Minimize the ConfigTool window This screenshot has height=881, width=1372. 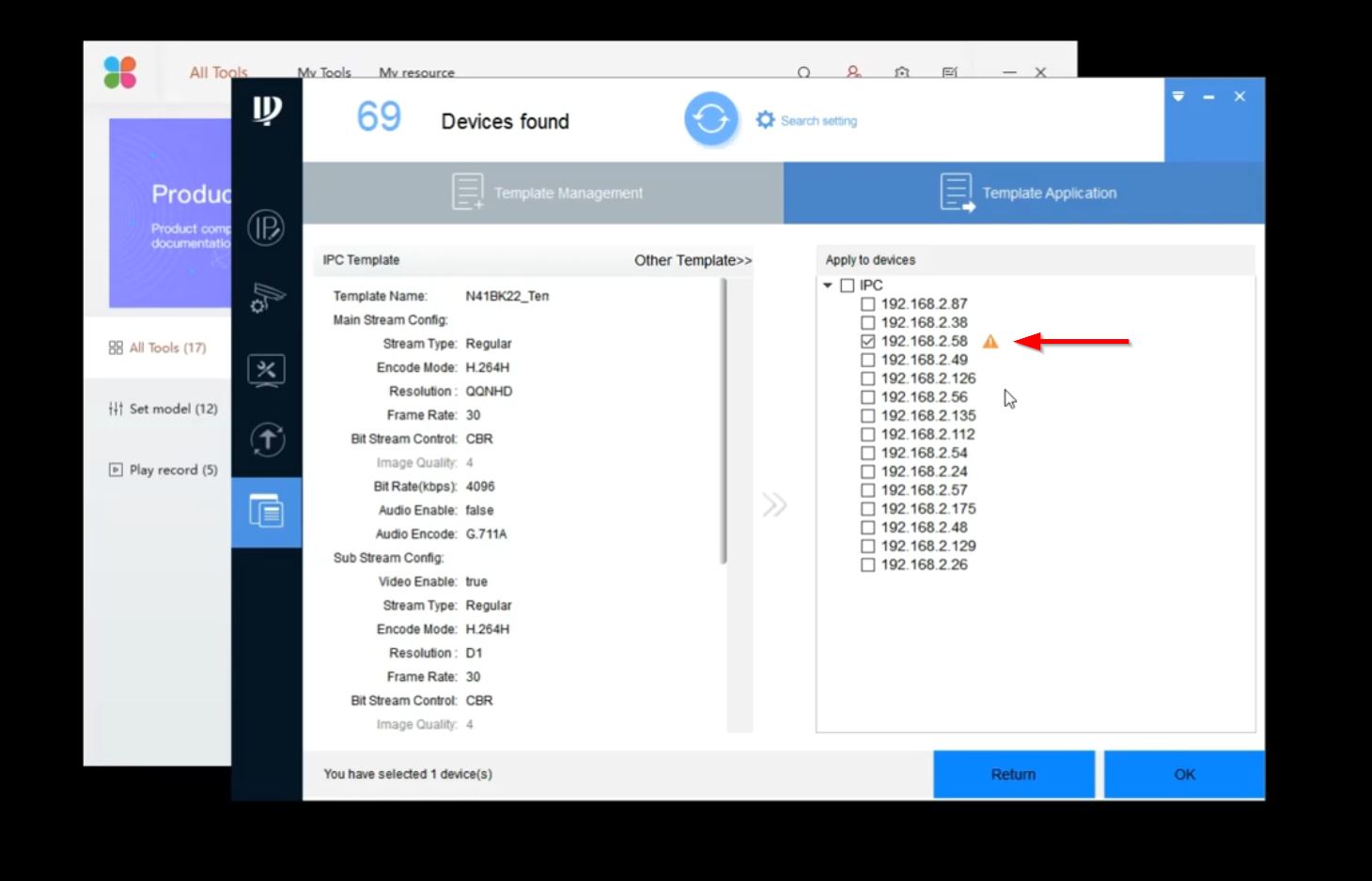(1209, 97)
